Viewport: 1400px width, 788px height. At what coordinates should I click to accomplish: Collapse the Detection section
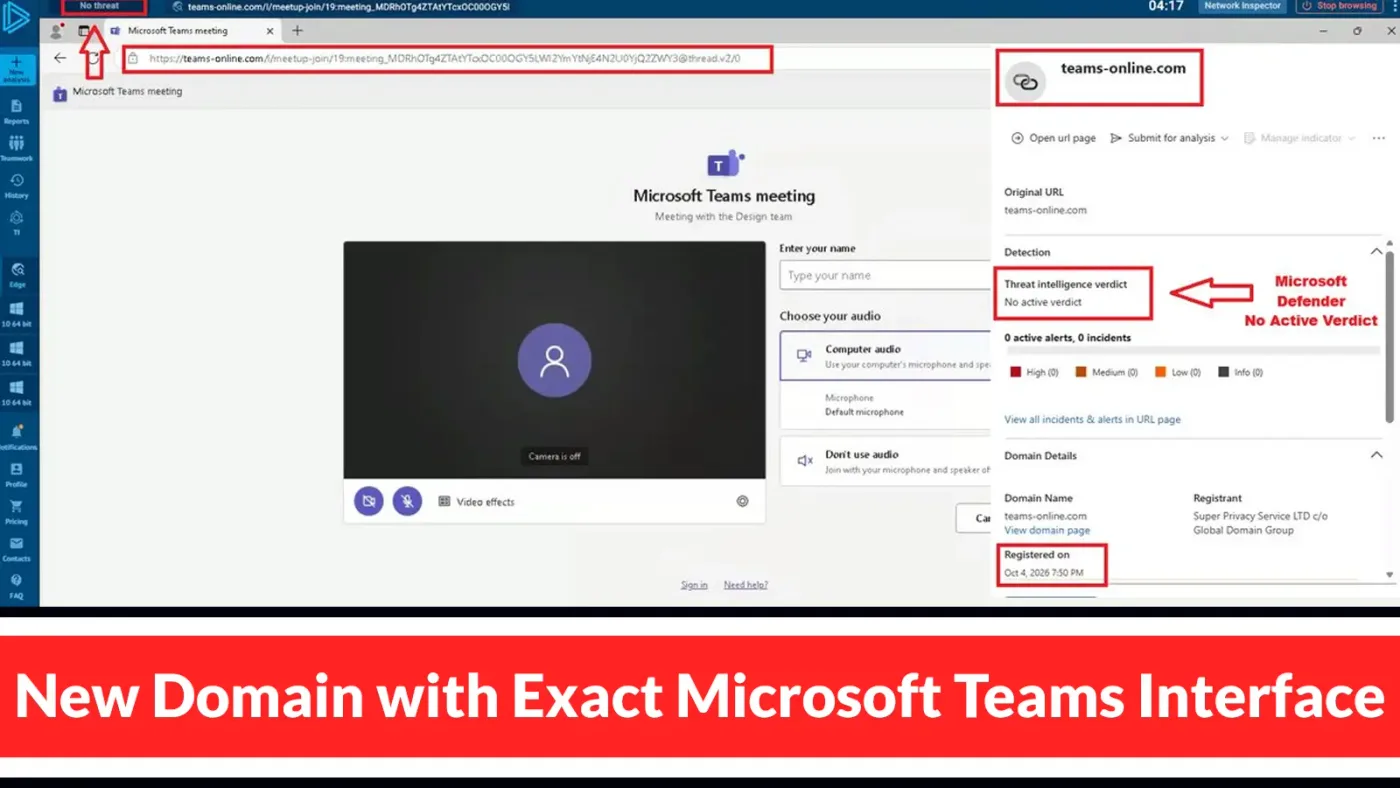coord(1376,252)
